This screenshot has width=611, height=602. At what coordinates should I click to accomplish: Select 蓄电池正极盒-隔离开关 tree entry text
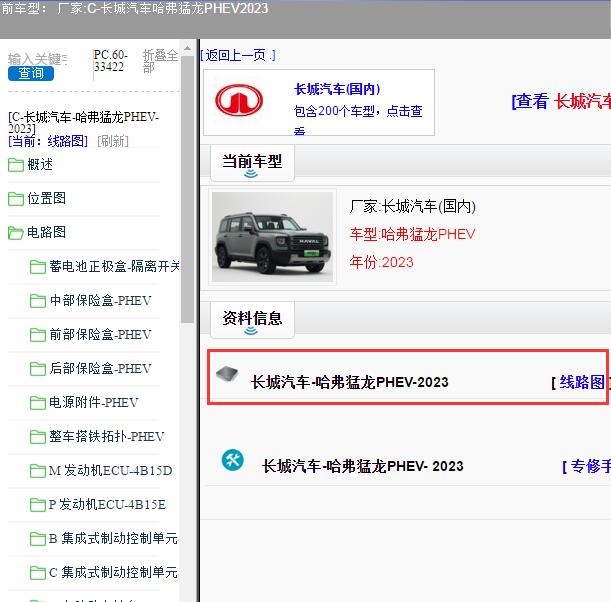[x=114, y=267]
